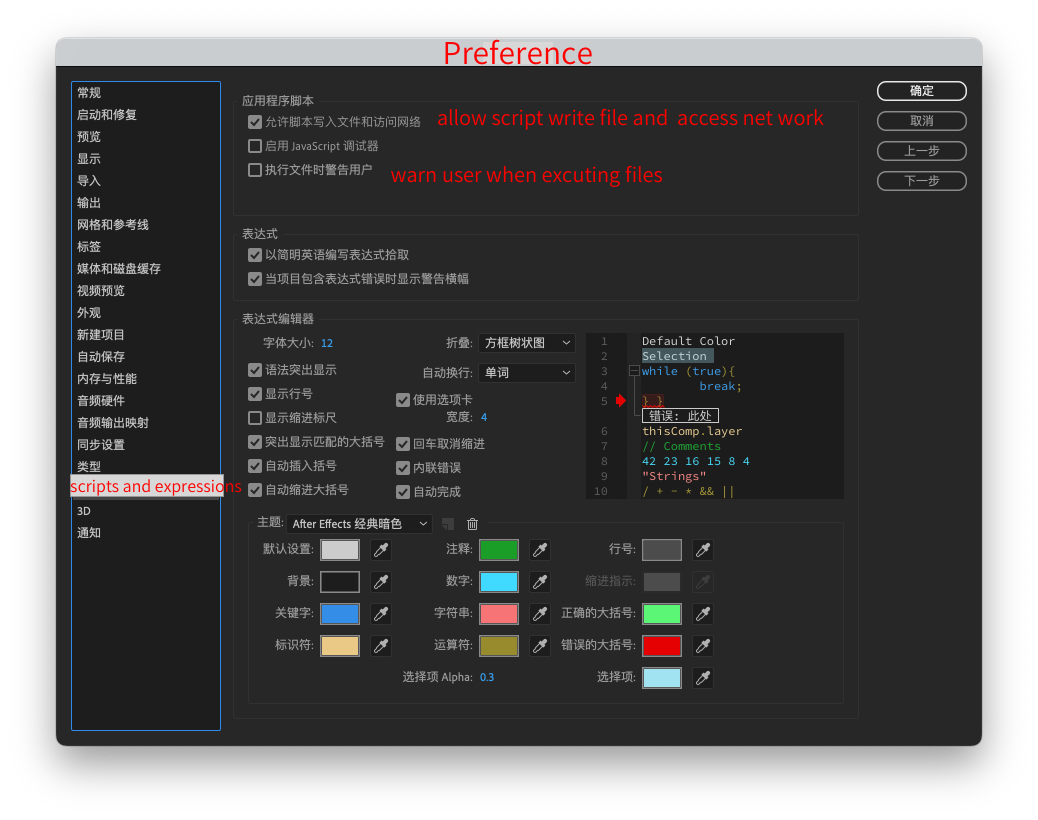Click the trash icon to delete the theme

(471, 523)
